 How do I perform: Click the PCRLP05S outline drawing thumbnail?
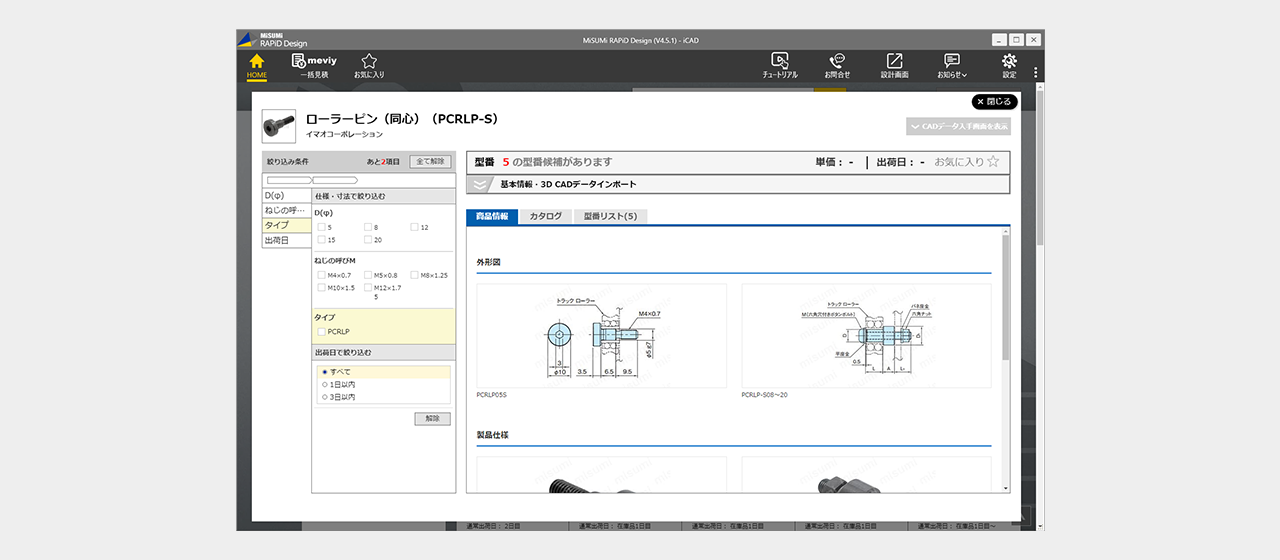pos(601,336)
